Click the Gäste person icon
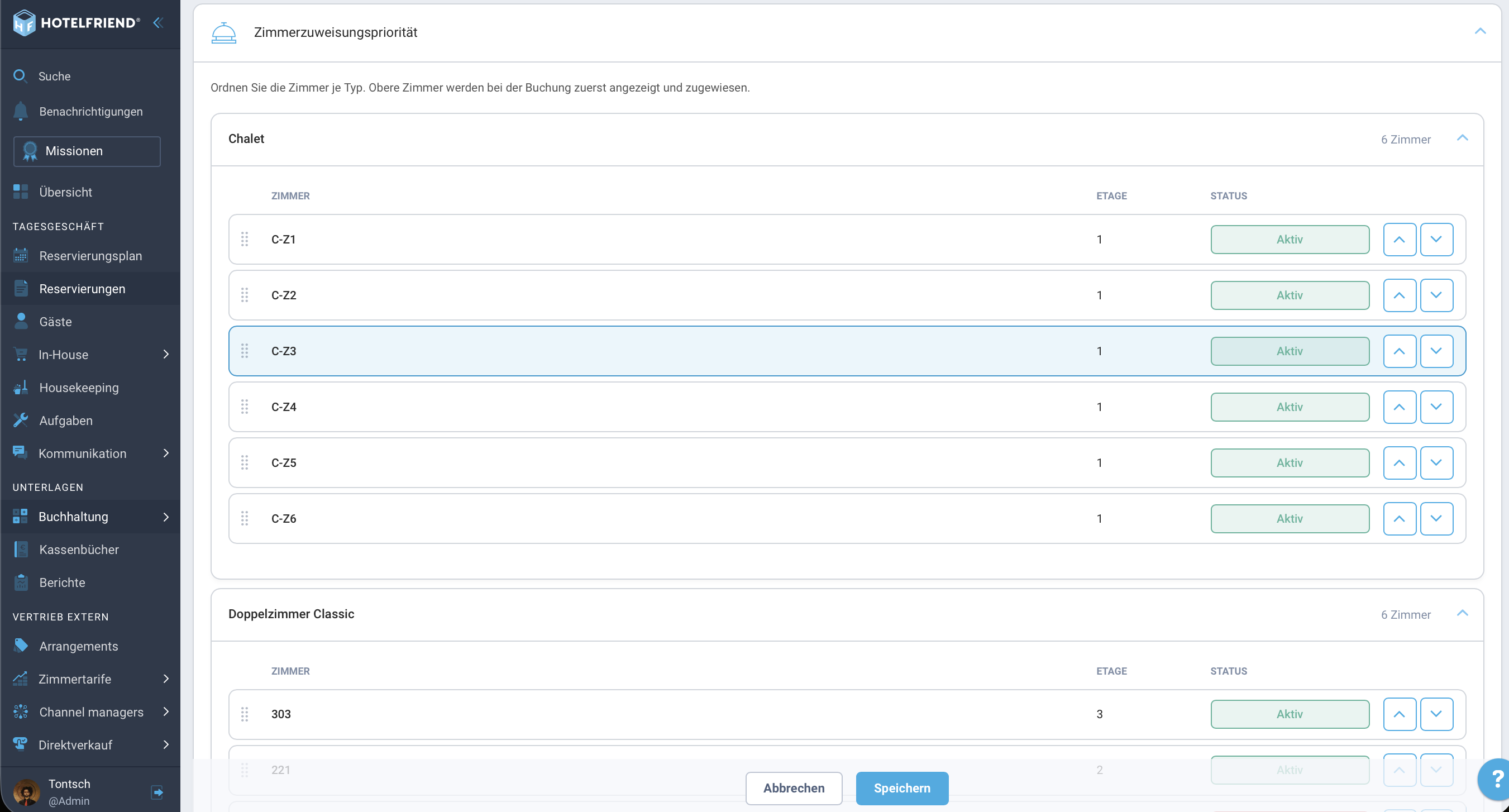This screenshot has width=1509, height=812. click(x=21, y=321)
